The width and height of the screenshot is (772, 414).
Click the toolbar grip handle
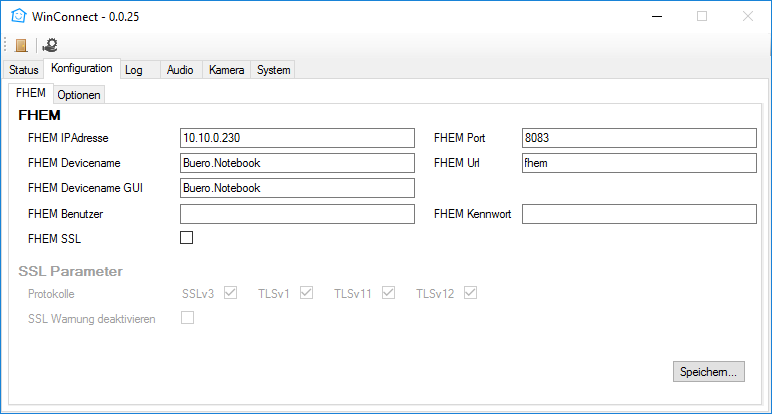pos(5,45)
